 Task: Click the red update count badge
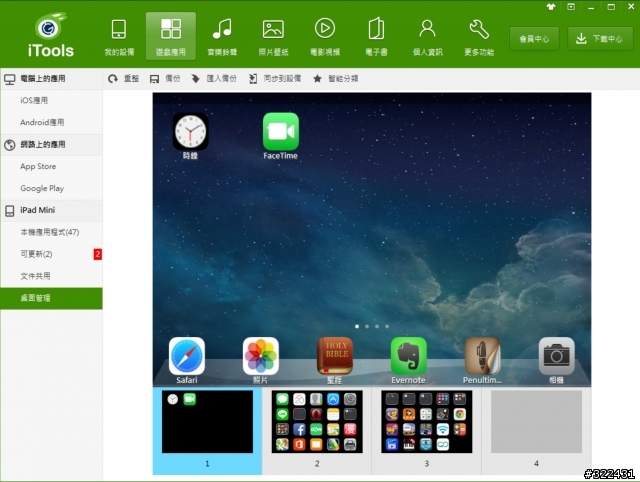tap(98, 254)
